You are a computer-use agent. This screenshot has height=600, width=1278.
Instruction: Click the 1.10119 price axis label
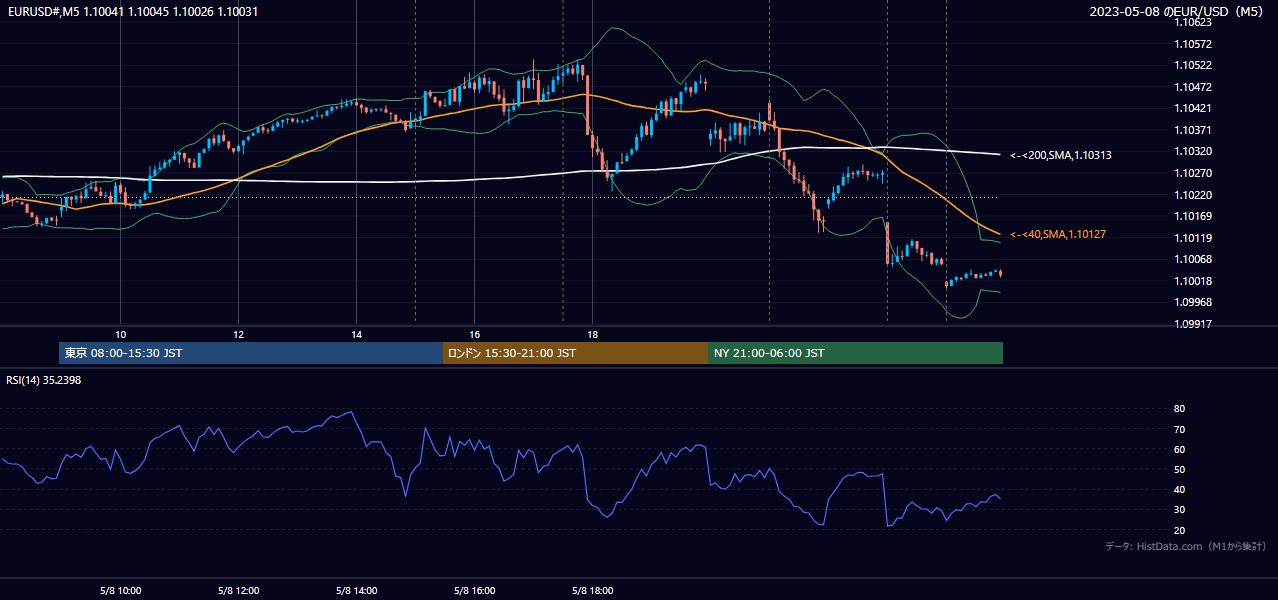(x=1192, y=238)
